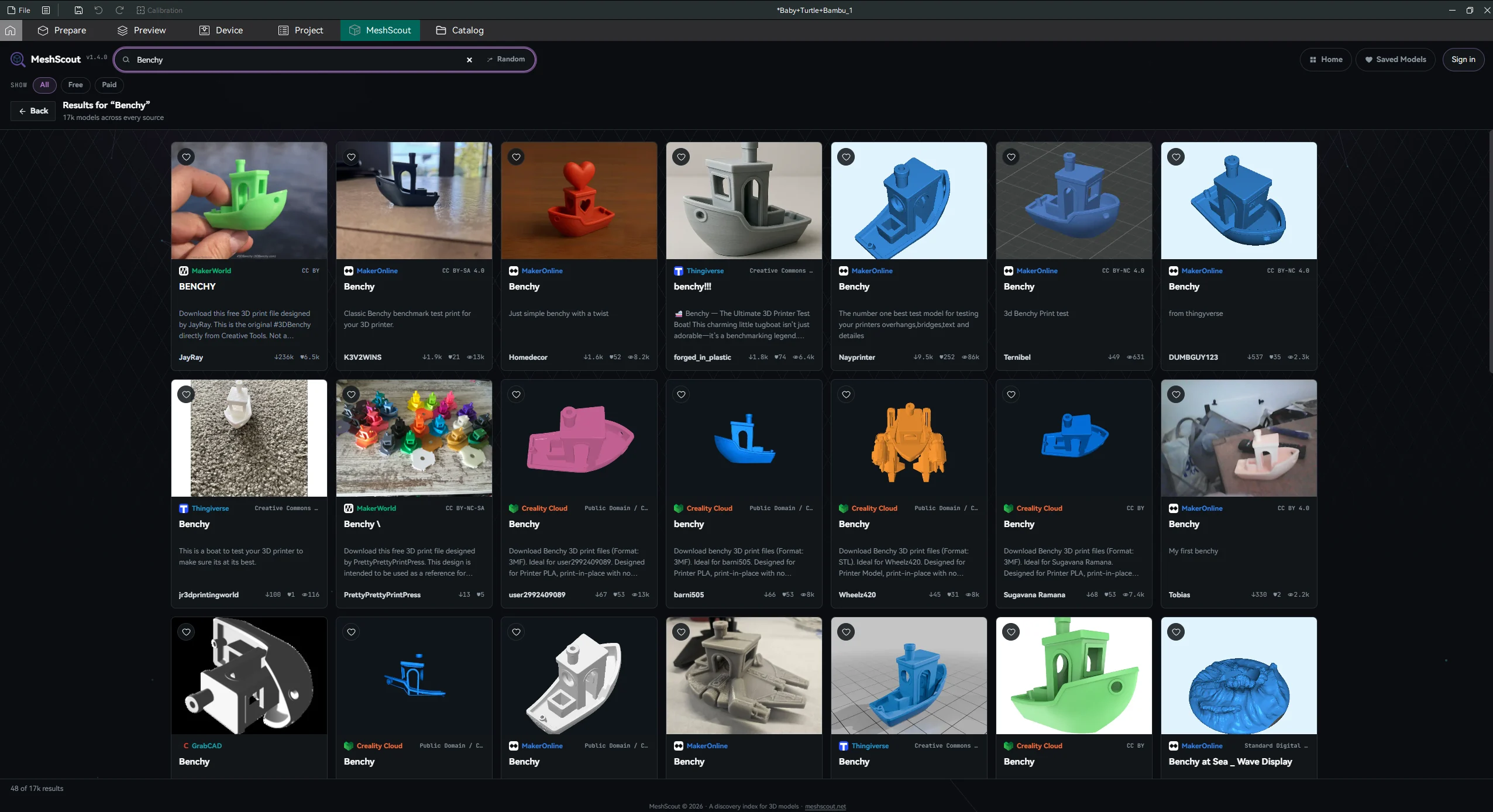Open the Project tab
The width and height of the screenshot is (1493, 812).
[301, 30]
